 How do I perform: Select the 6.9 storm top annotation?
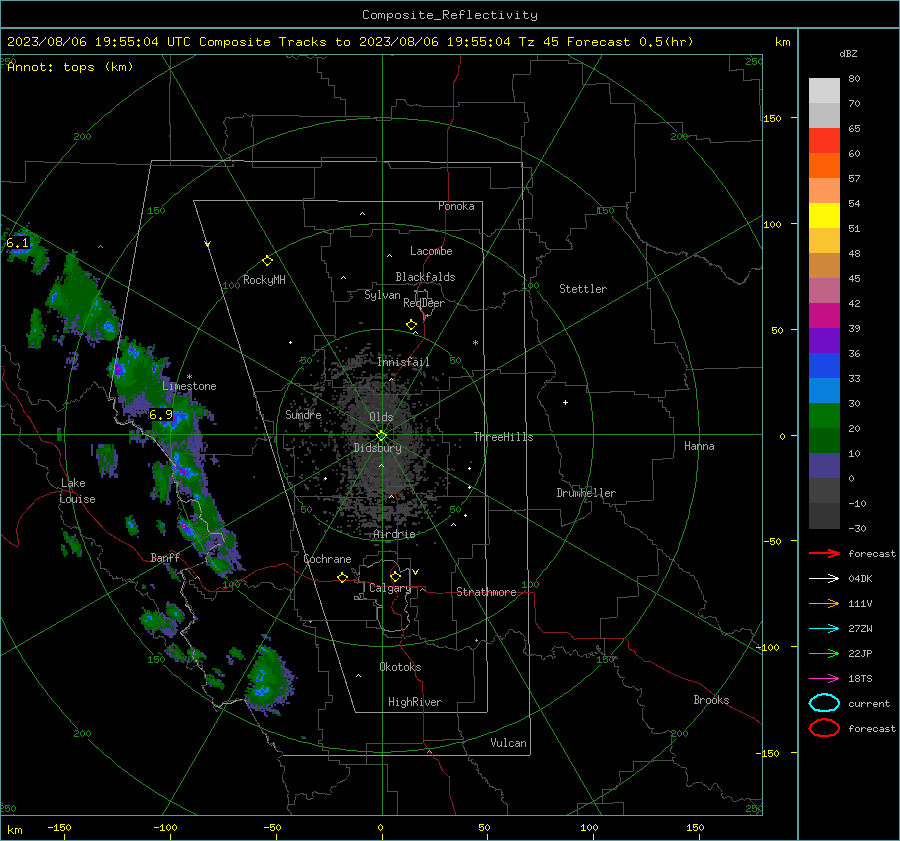click(161, 414)
